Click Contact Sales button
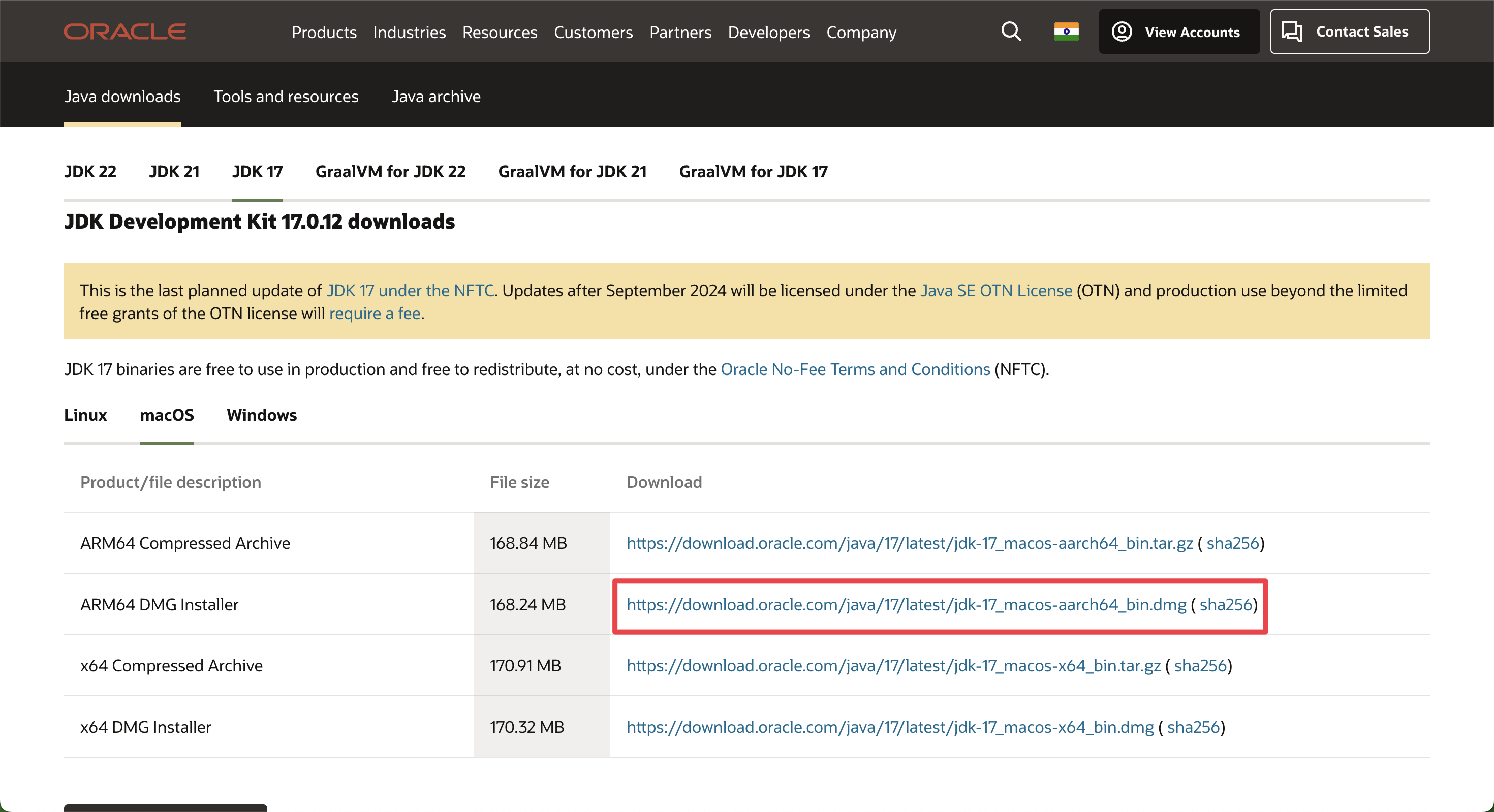Screen dimensions: 1494x812 pyautogui.click(x=1350, y=32)
